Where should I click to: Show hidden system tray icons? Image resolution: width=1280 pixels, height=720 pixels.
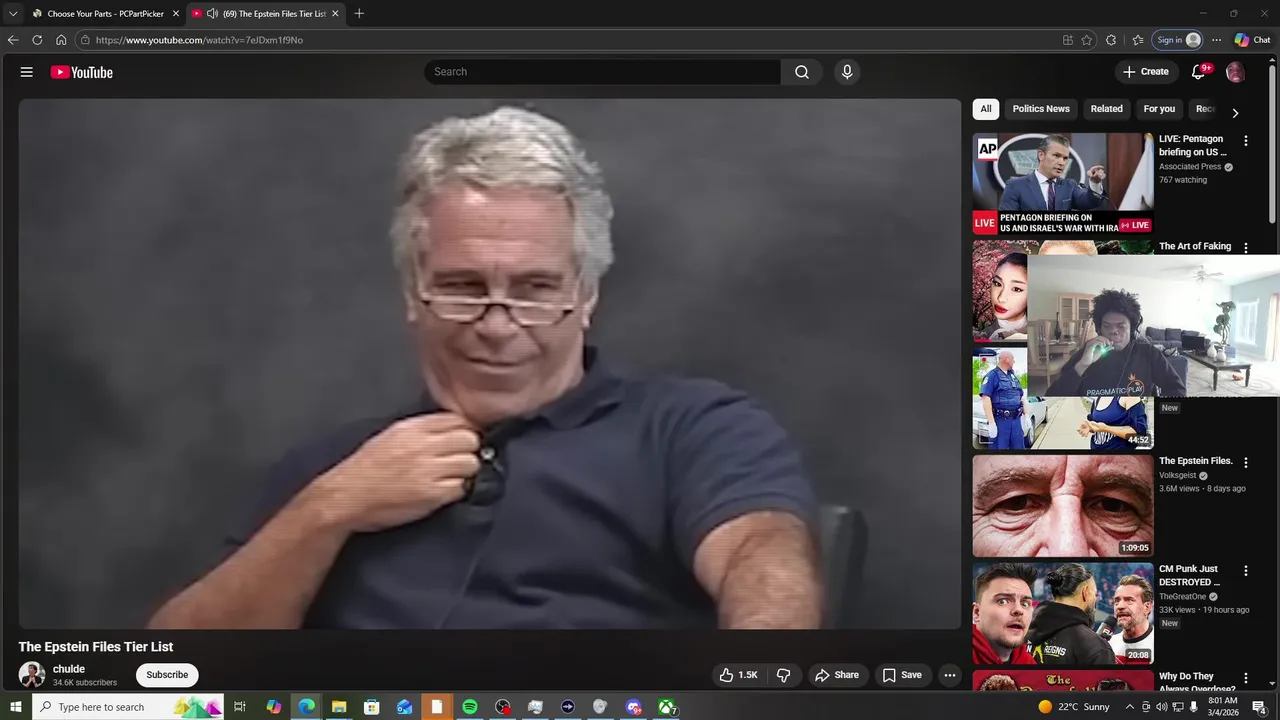(x=1130, y=707)
